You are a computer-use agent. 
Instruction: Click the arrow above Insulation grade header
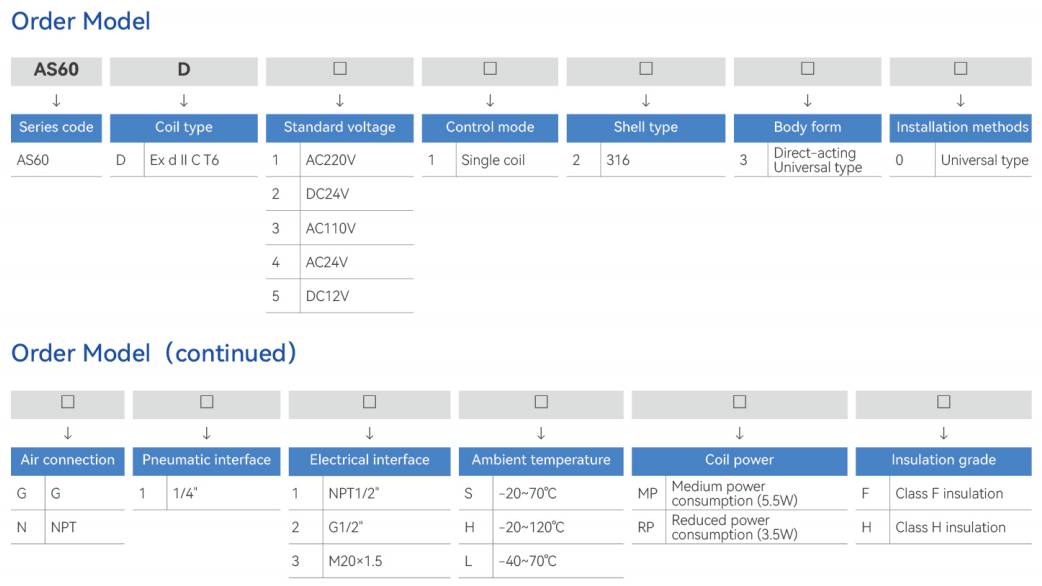point(944,433)
